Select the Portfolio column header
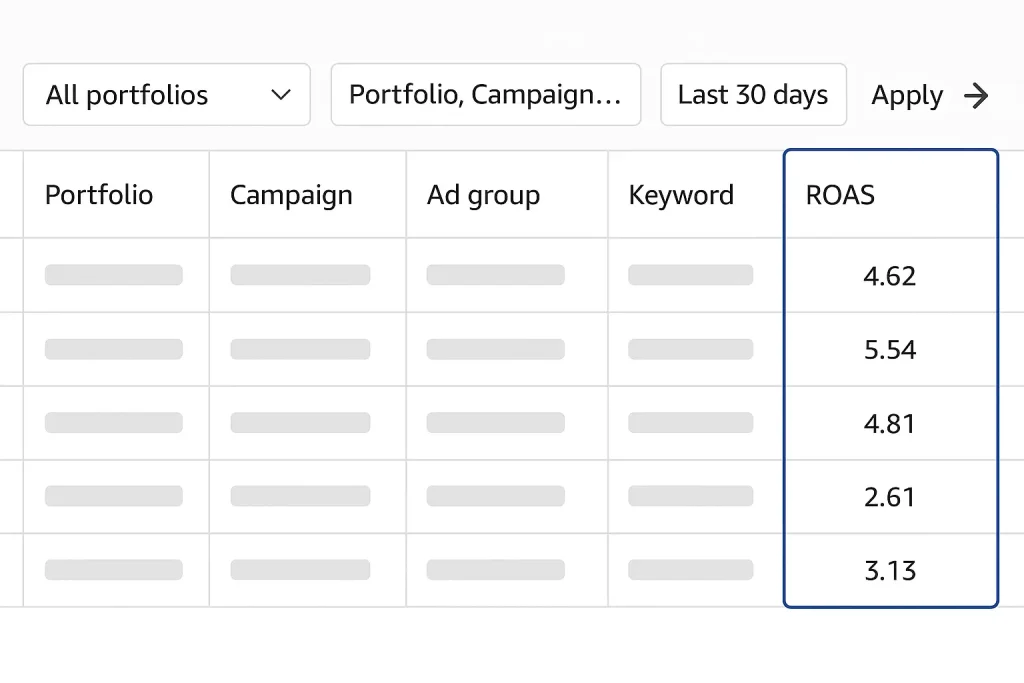1024x683 pixels. [x=99, y=195]
